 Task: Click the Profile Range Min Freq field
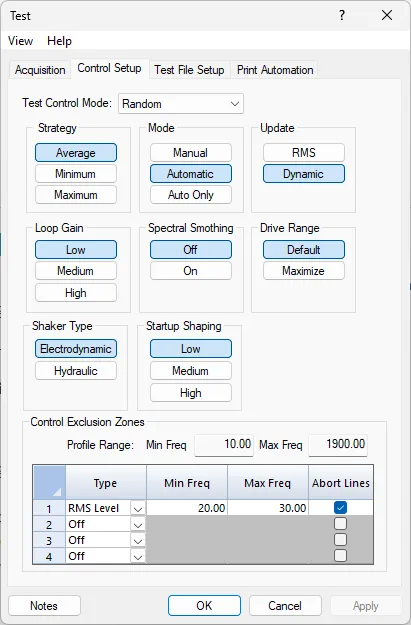point(224,444)
